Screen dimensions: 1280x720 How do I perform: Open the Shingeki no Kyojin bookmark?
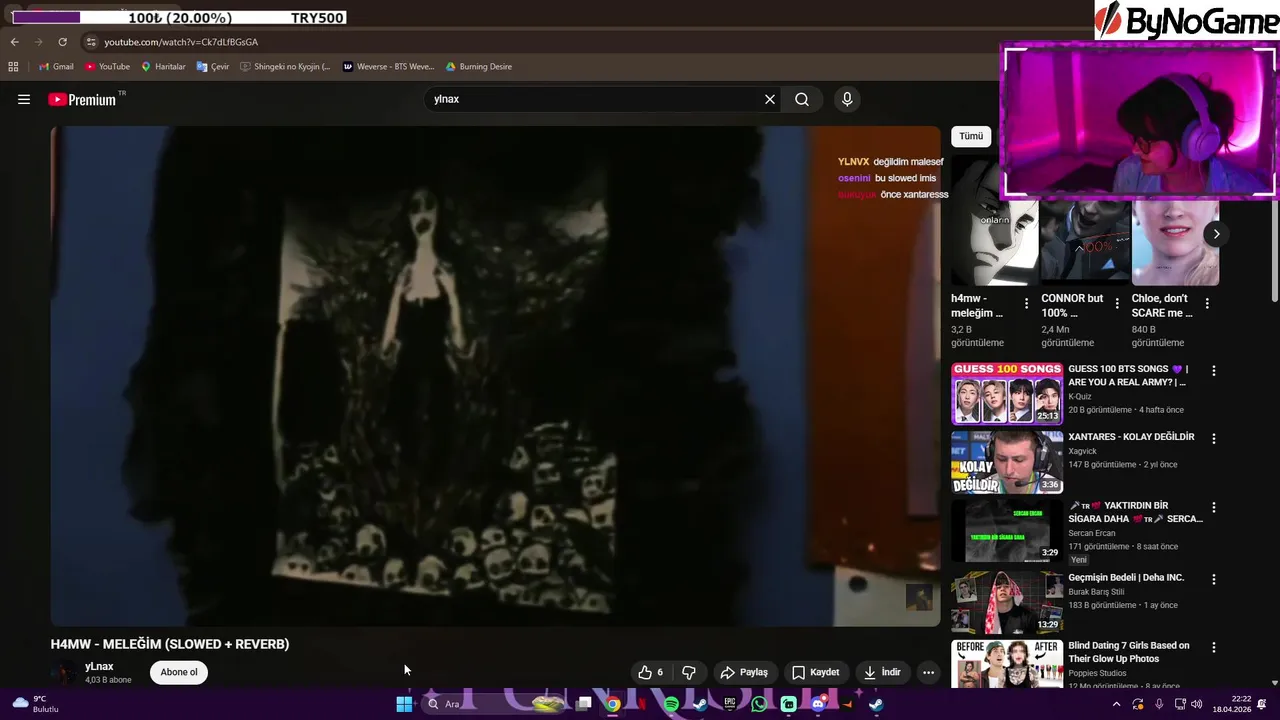tap(285, 67)
